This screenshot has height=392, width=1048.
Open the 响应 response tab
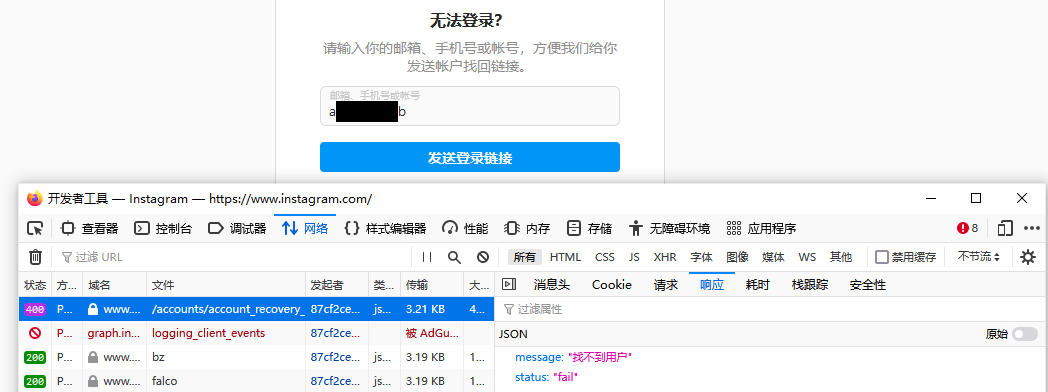pos(712,285)
